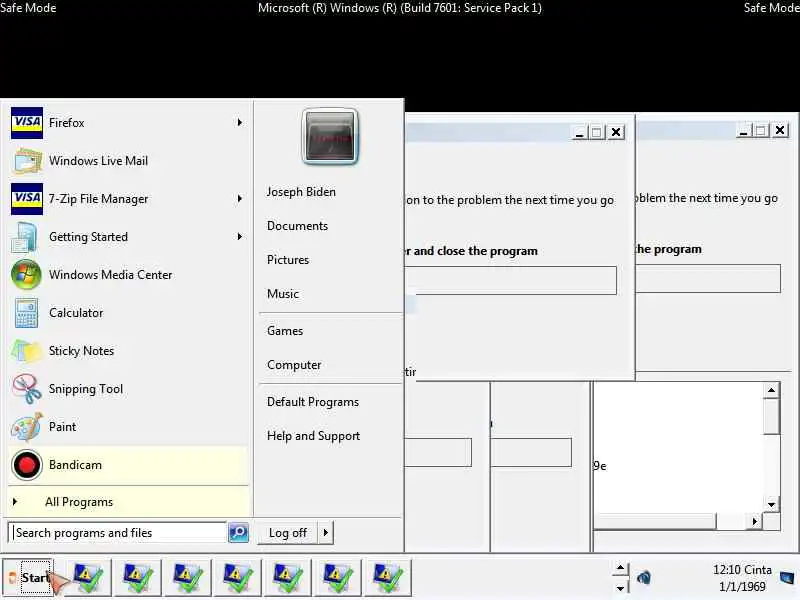This screenshot has width=800, height=600.
Task: Open Documents
Action: (x=297, y=226)
